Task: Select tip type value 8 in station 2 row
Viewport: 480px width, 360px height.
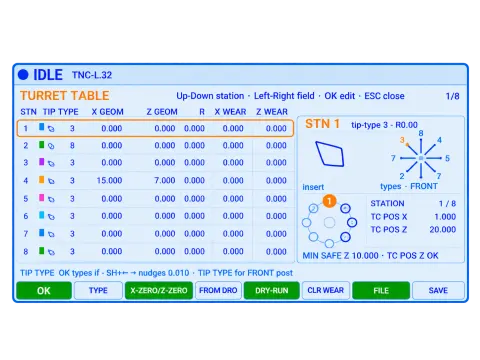Action: click(x=72, y=146)
